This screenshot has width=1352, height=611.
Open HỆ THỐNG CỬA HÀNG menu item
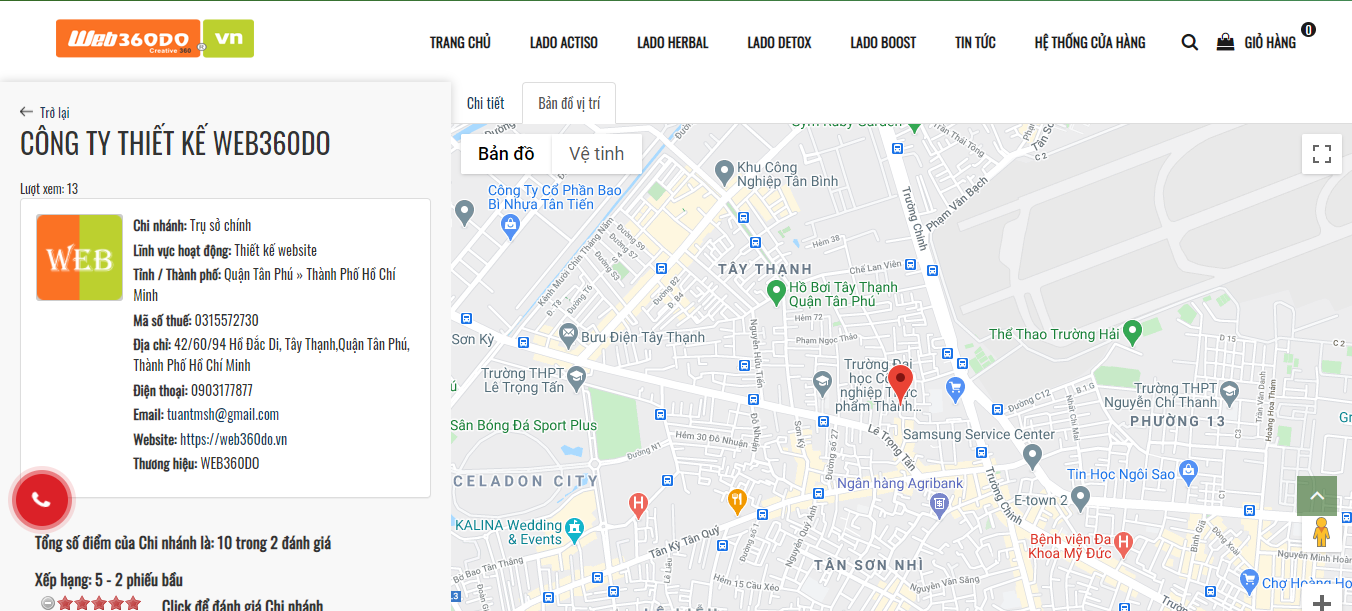pos(1090,42)
